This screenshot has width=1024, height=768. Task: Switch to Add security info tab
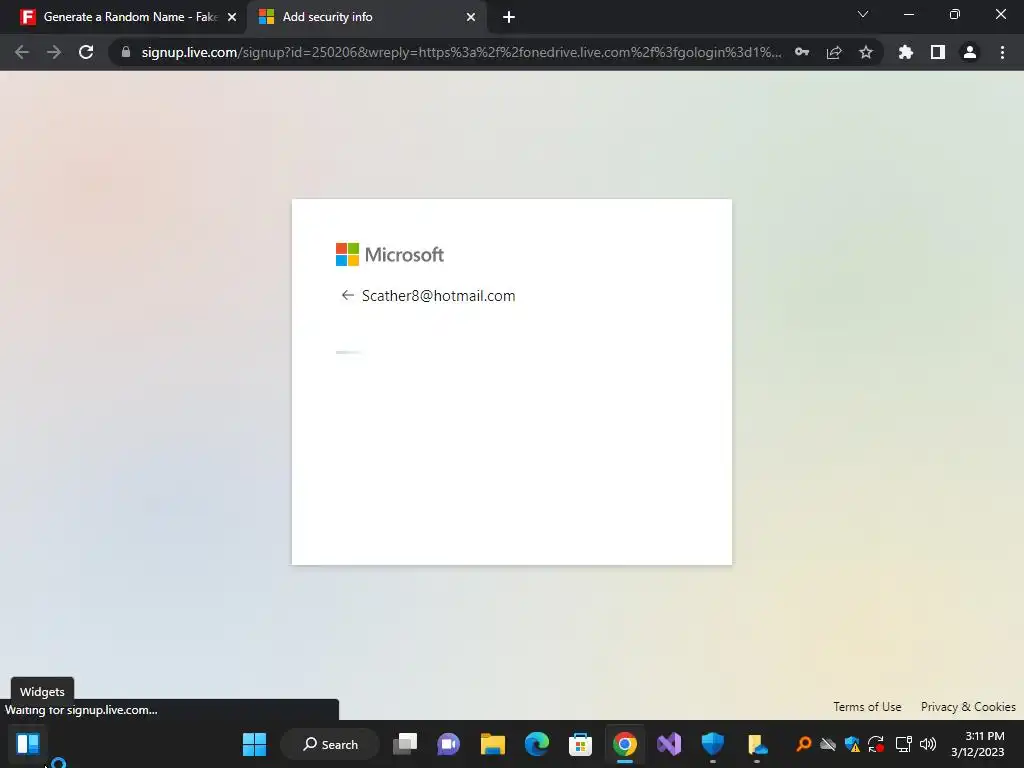(366, 17)
